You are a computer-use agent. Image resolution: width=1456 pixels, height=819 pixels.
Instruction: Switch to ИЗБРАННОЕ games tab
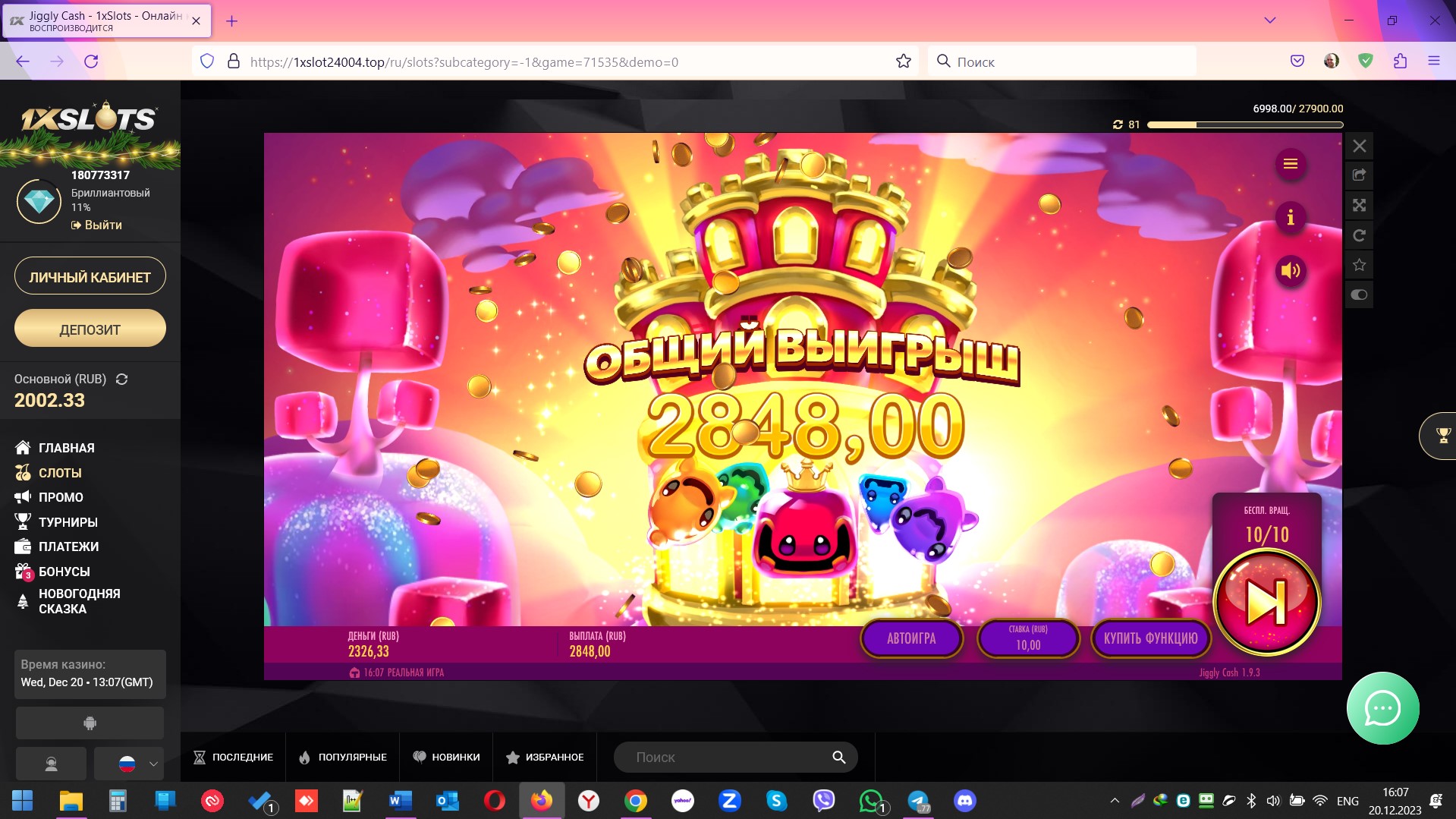(545, 757)
